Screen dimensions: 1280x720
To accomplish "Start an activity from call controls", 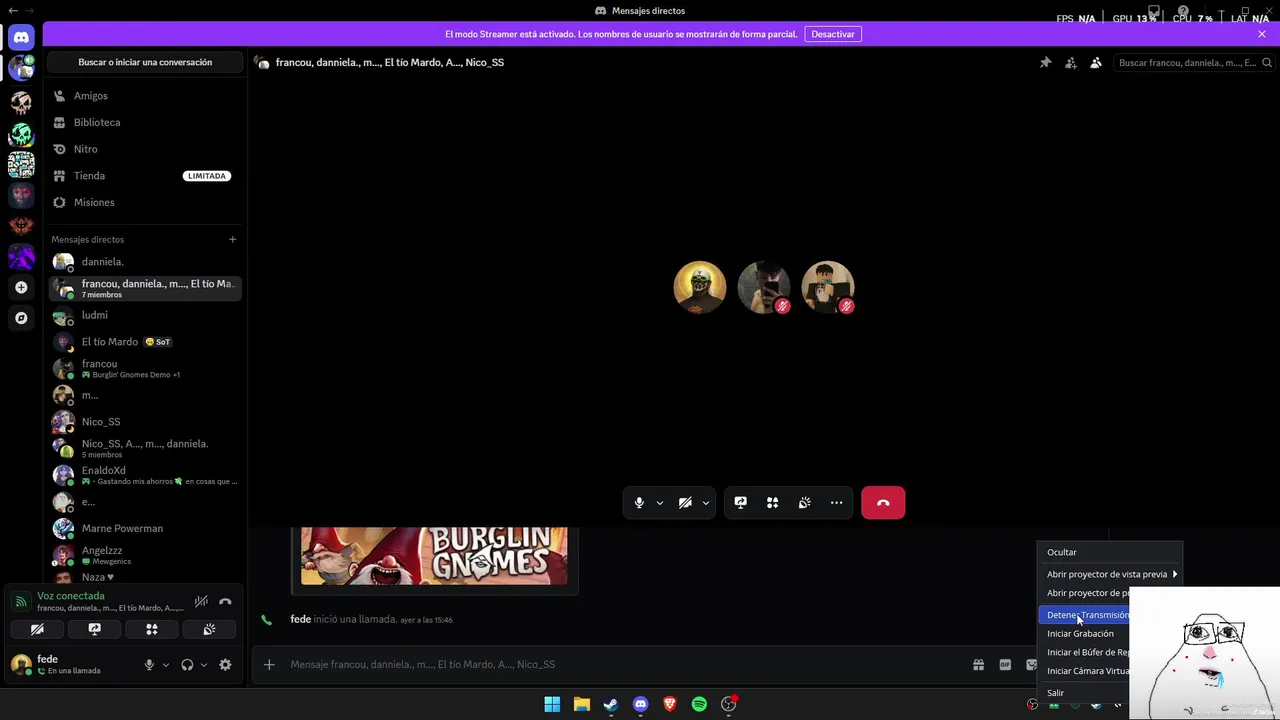I will 772,503.
